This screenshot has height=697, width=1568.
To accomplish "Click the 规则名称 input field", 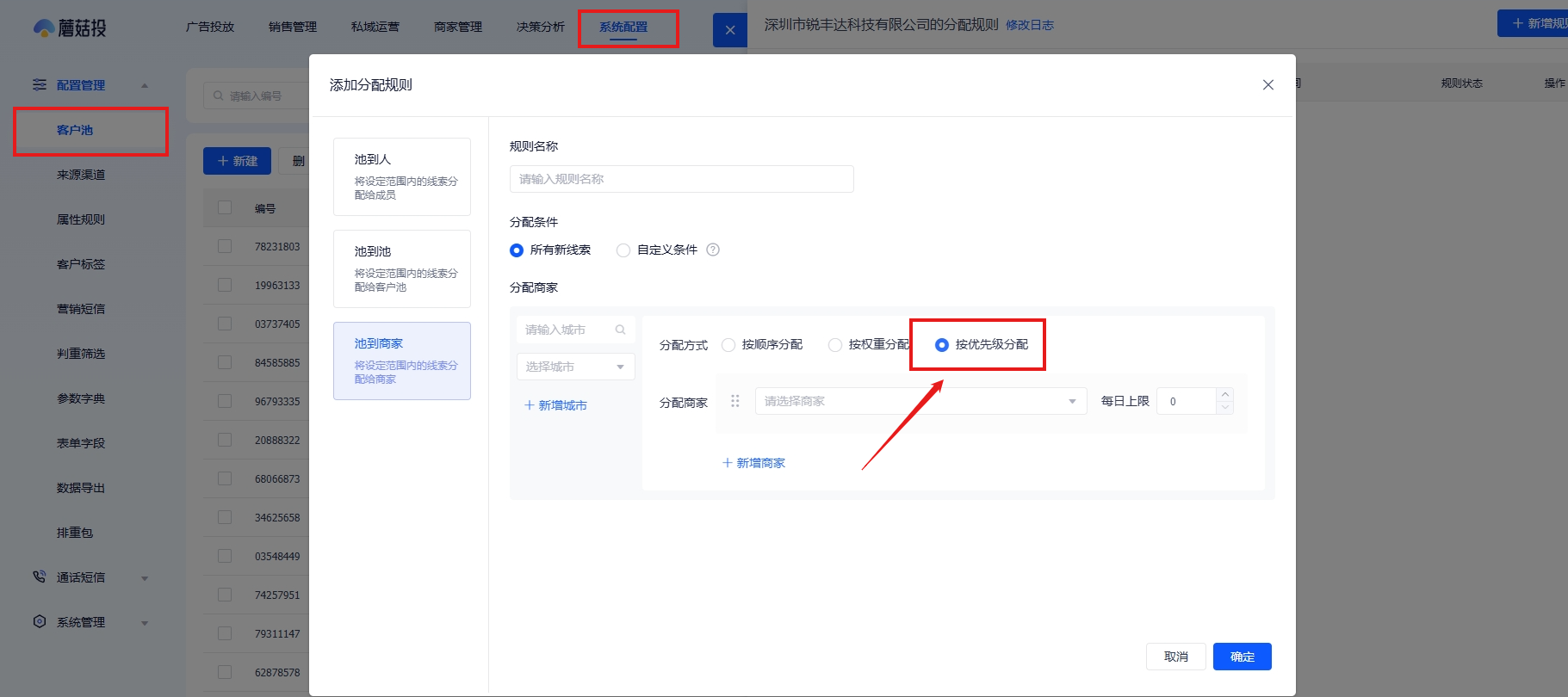I will 682,179.
